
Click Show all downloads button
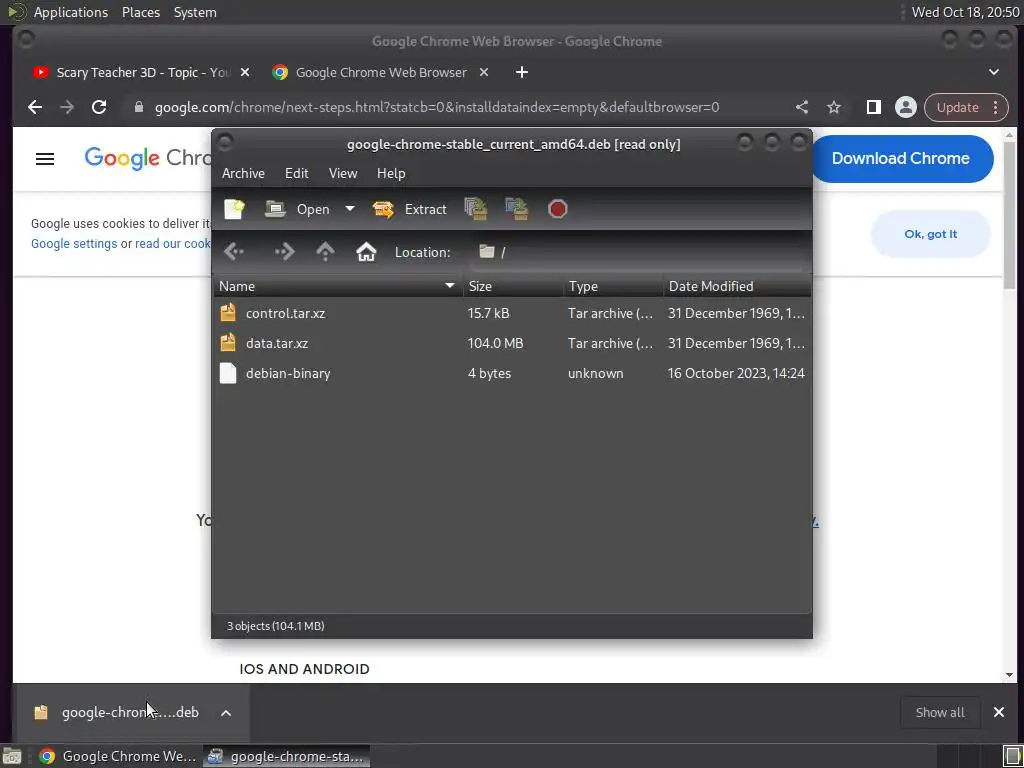940,712
